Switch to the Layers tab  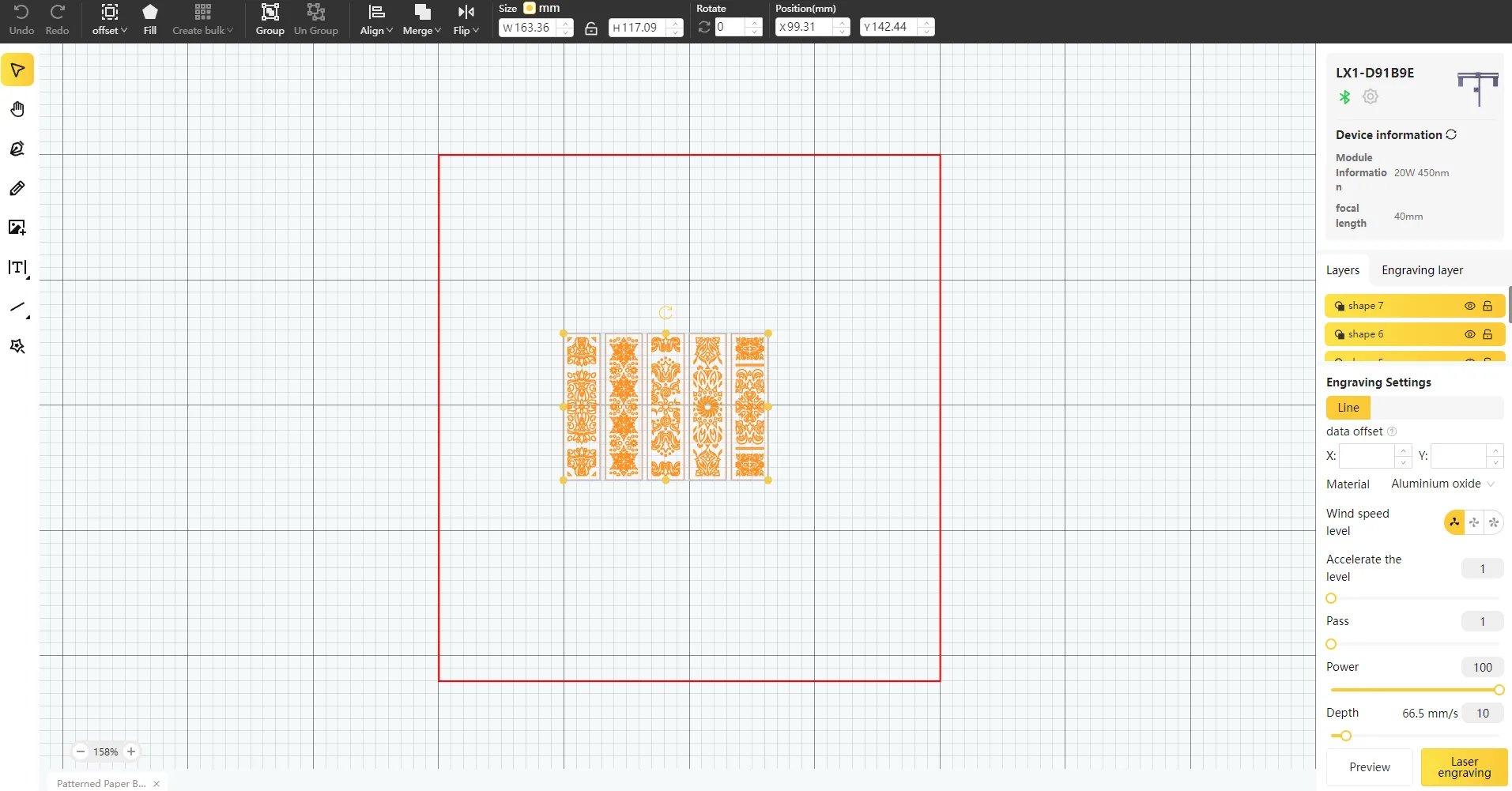click(1343, 270)
